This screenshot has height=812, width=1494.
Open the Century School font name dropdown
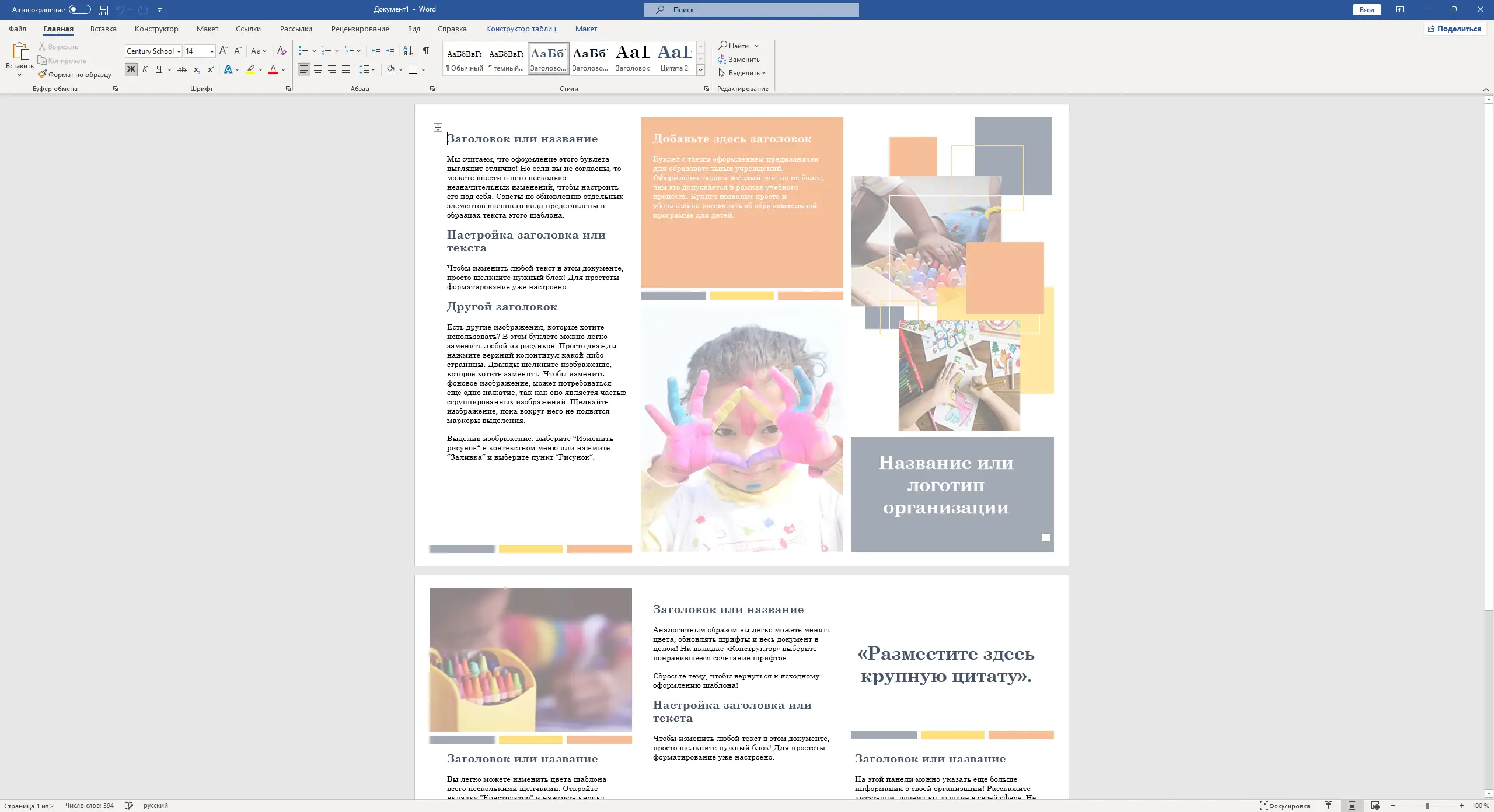click(x=179, y=51)
